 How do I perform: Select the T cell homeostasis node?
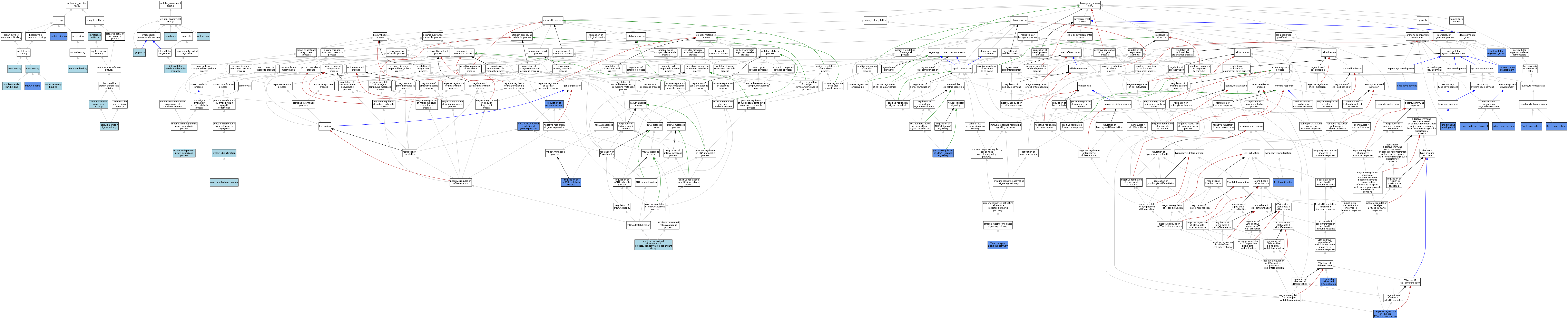[1531, 126]
